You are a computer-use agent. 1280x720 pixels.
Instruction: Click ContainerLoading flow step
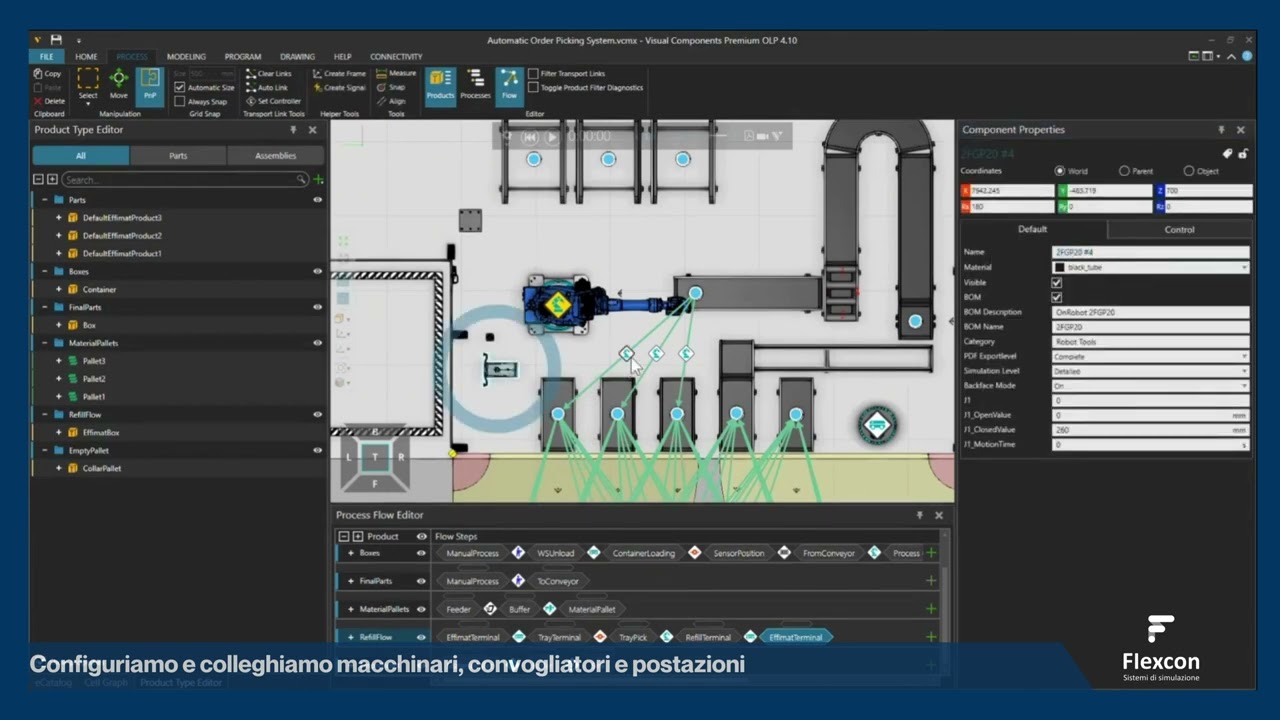[644, 553]
